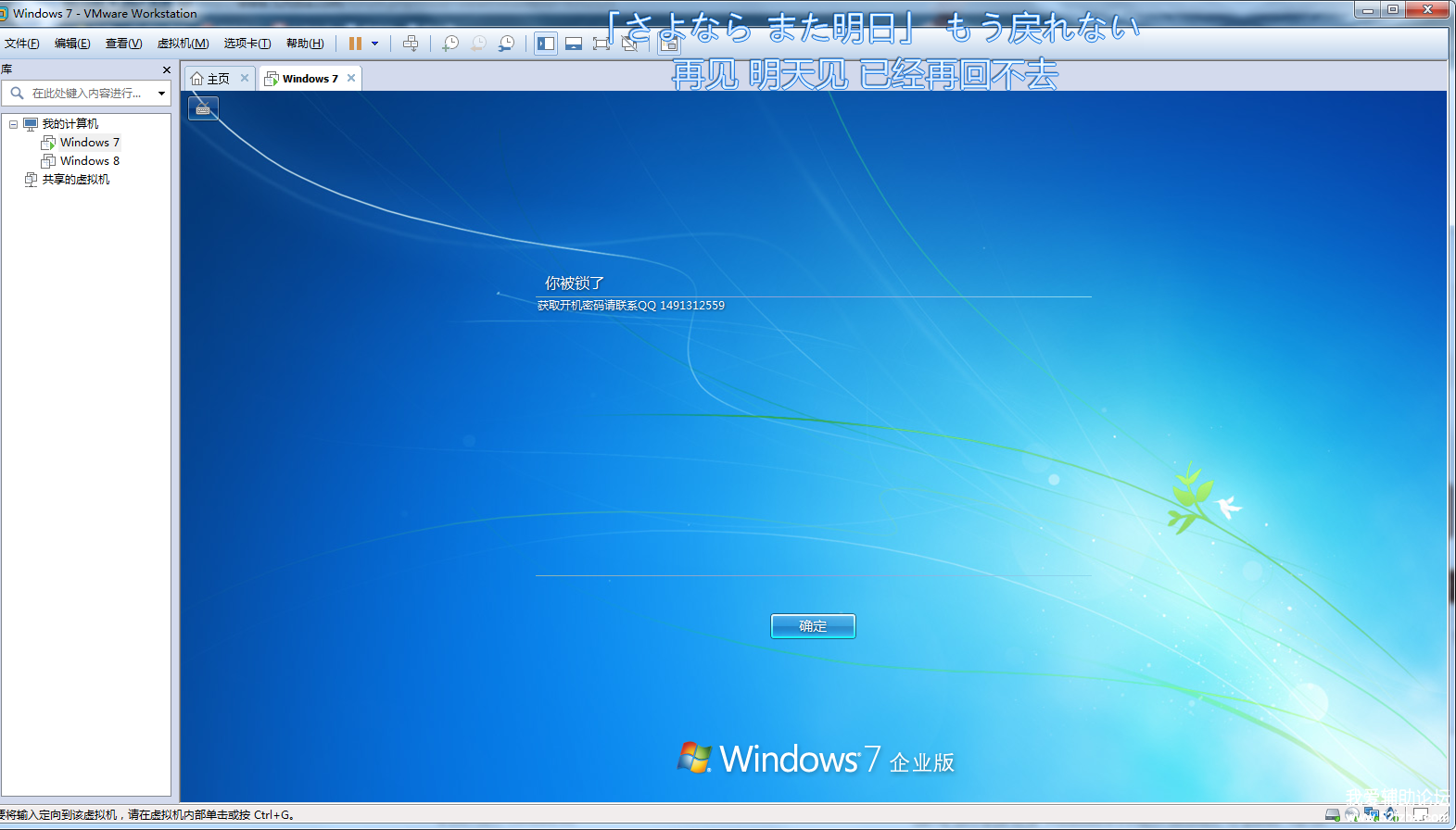Screen dimensions: 1456x830
Task: Enter full screen mode icon
Action: (x=601, y=44)
